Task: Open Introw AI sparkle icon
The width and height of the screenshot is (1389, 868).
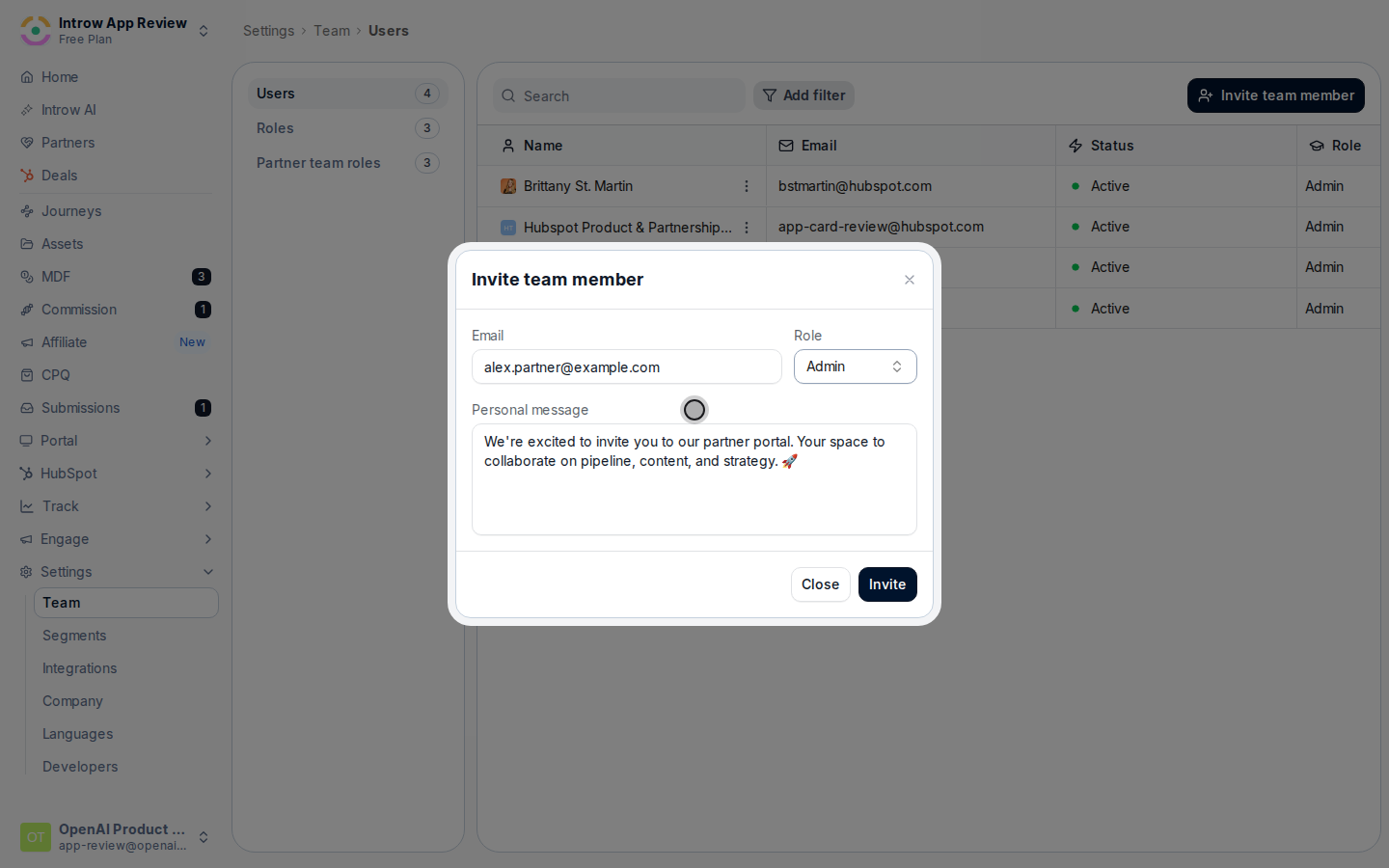Action: click(x=27, y=110)
